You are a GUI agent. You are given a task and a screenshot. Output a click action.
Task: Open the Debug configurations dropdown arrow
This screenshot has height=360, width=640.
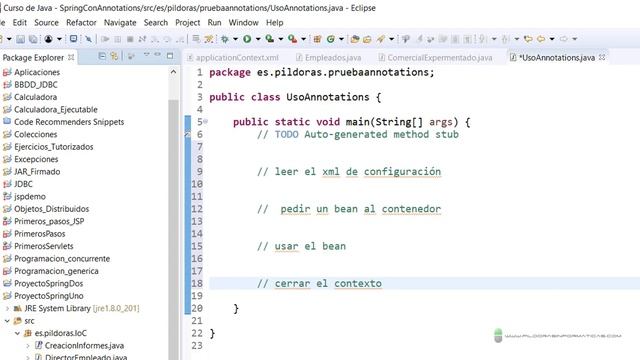[x=236, y=39]
